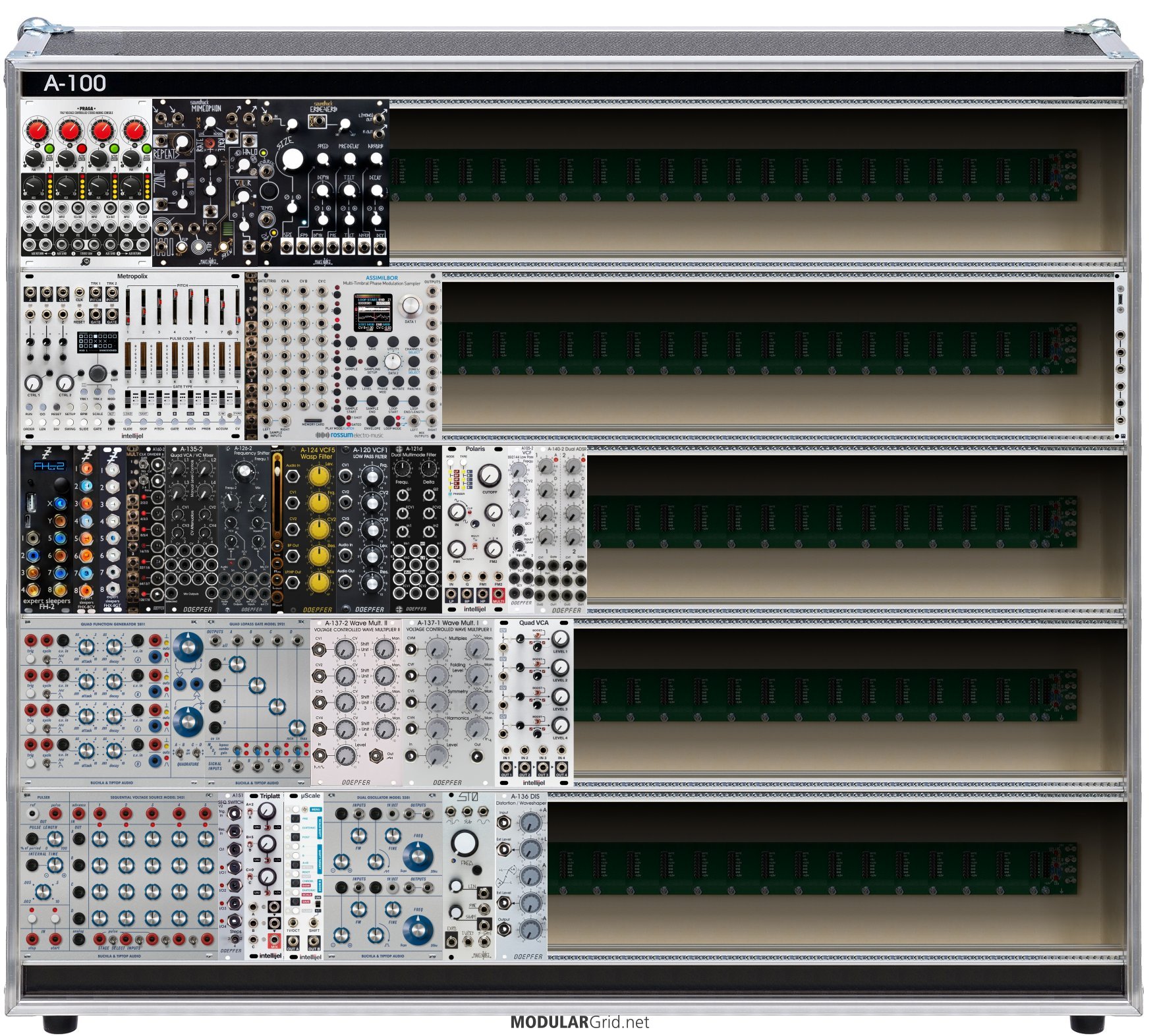Click the lower FREQ knob on Dual Oscillator 258t
Screen dimensions: 1161x1036
418,929
